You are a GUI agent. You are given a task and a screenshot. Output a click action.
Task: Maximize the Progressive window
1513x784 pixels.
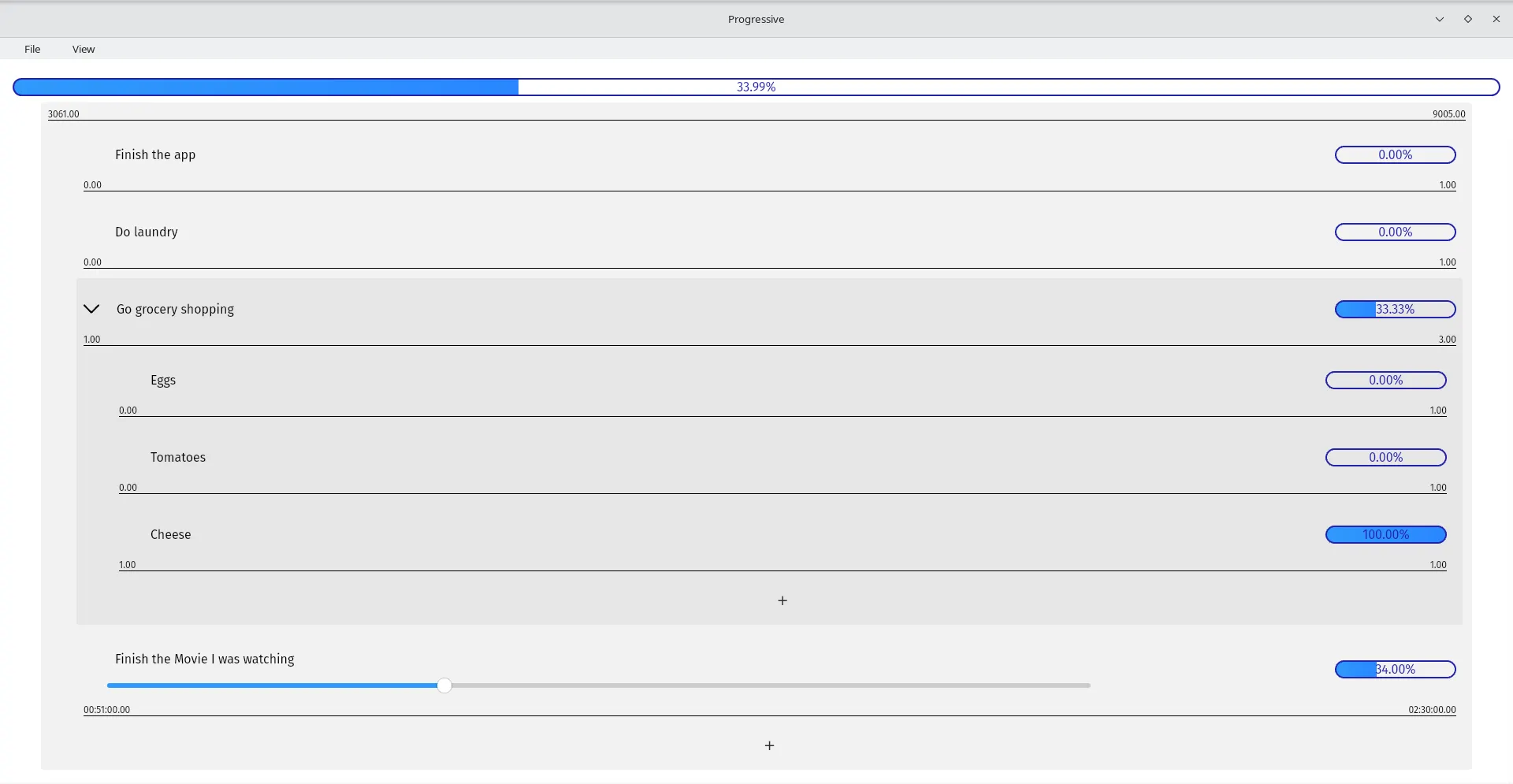coord(1468,19)
